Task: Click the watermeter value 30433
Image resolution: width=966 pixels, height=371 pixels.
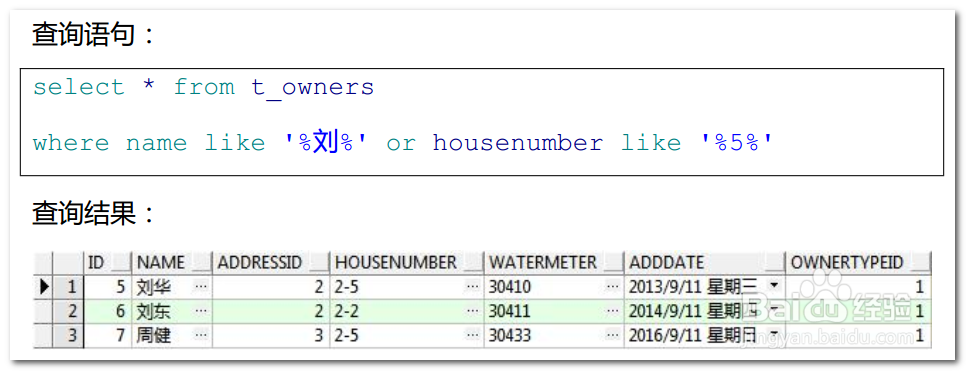Action: [510, 336]
